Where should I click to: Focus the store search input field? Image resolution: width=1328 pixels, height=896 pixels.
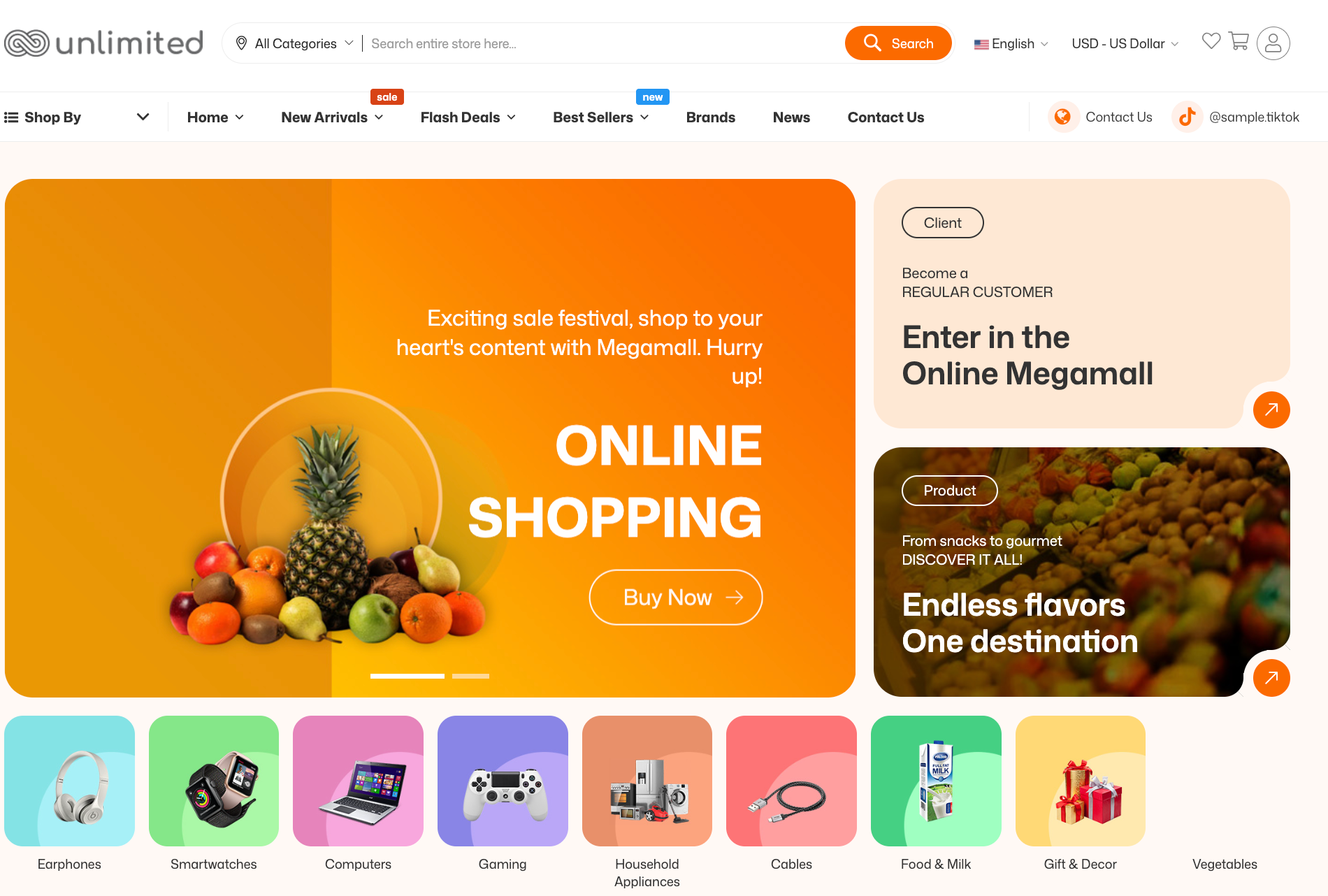[604, 43]
